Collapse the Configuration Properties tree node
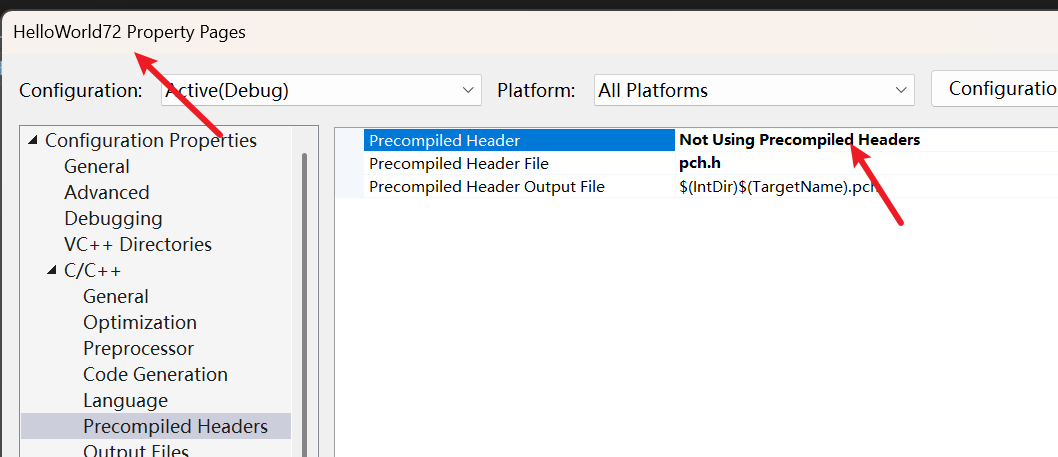This screenshot has height=457, width=1058. (35, 141)
